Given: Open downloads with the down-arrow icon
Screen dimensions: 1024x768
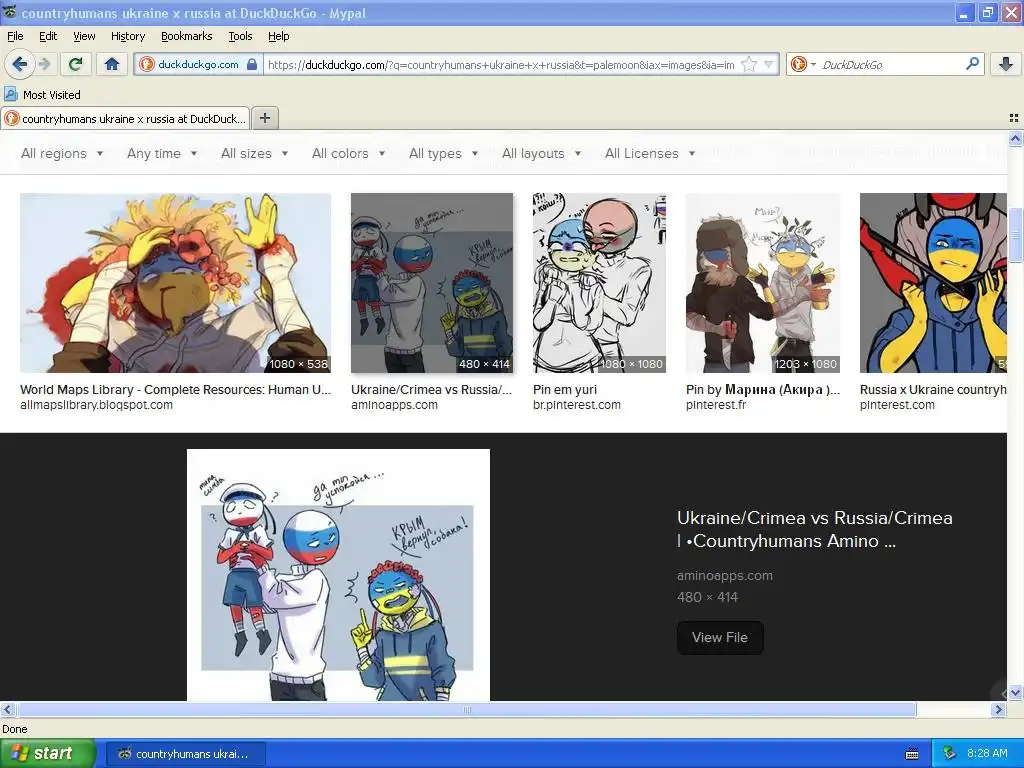Looking at the screenshot, I should point(1006,64).
